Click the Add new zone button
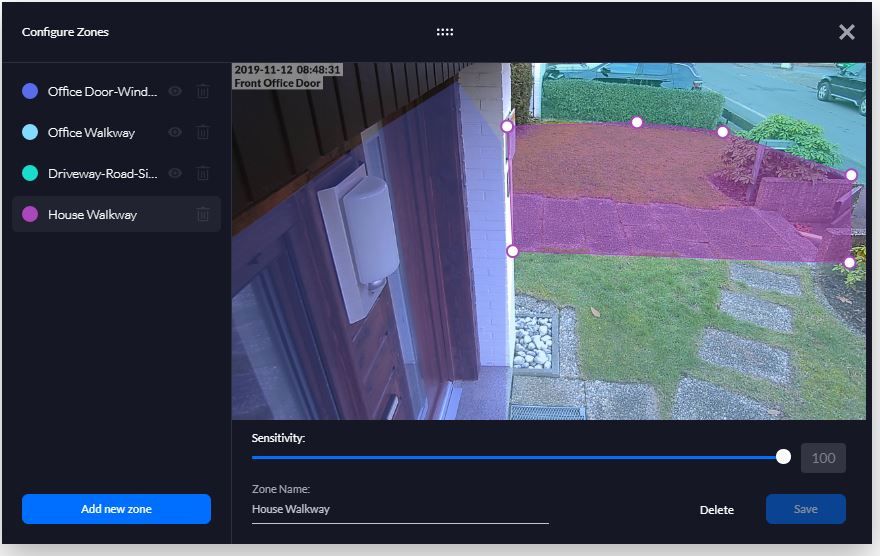880x556 pixels. pyautogui.click(x=116, y=509)
